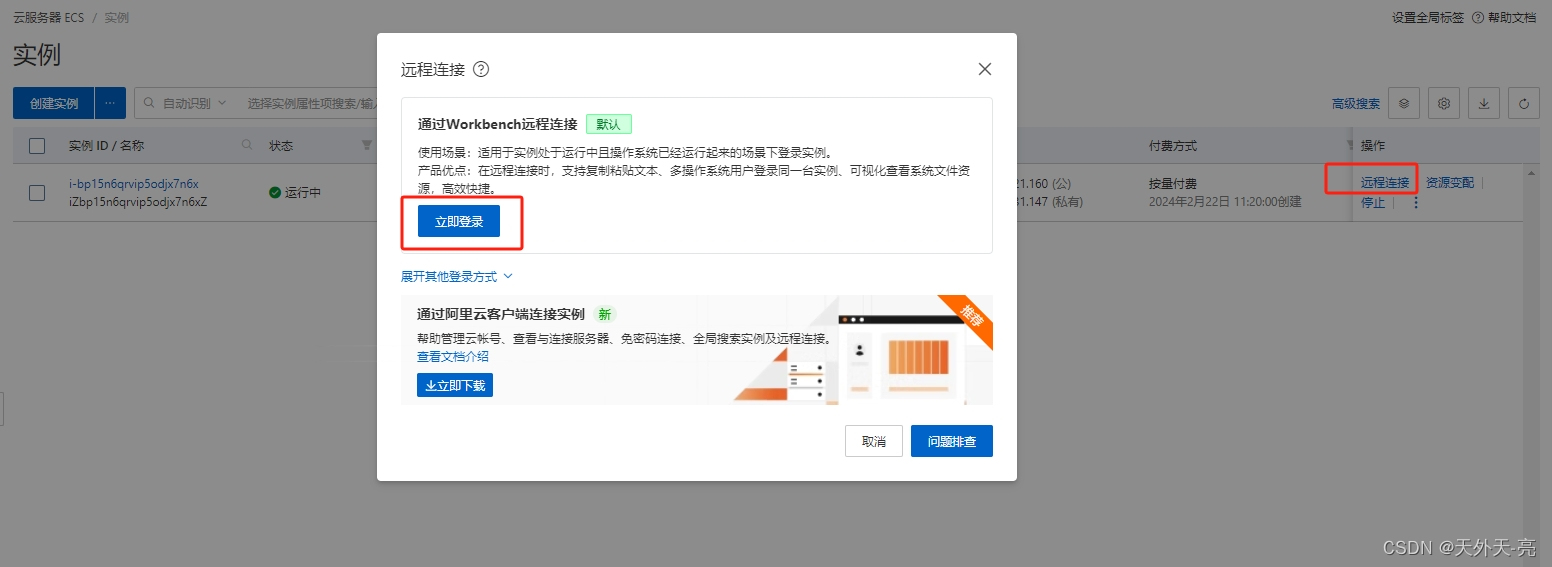Open the 查看文档介绍 link
The width and height of the screenshot is (1552, 567).
(x=453, y=356)
